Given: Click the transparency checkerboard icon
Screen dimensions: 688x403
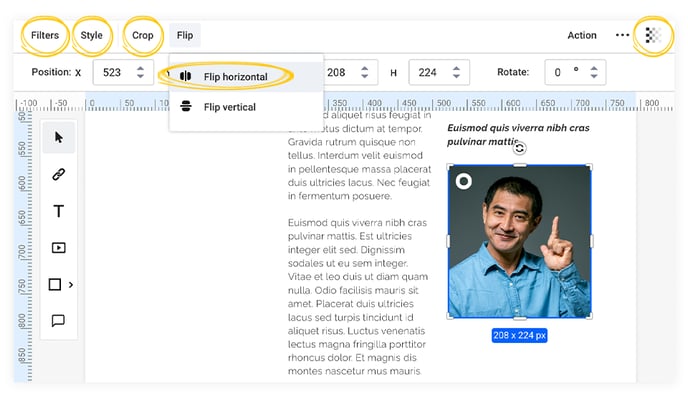Looking at the screenshot, I should click(652, 35).
